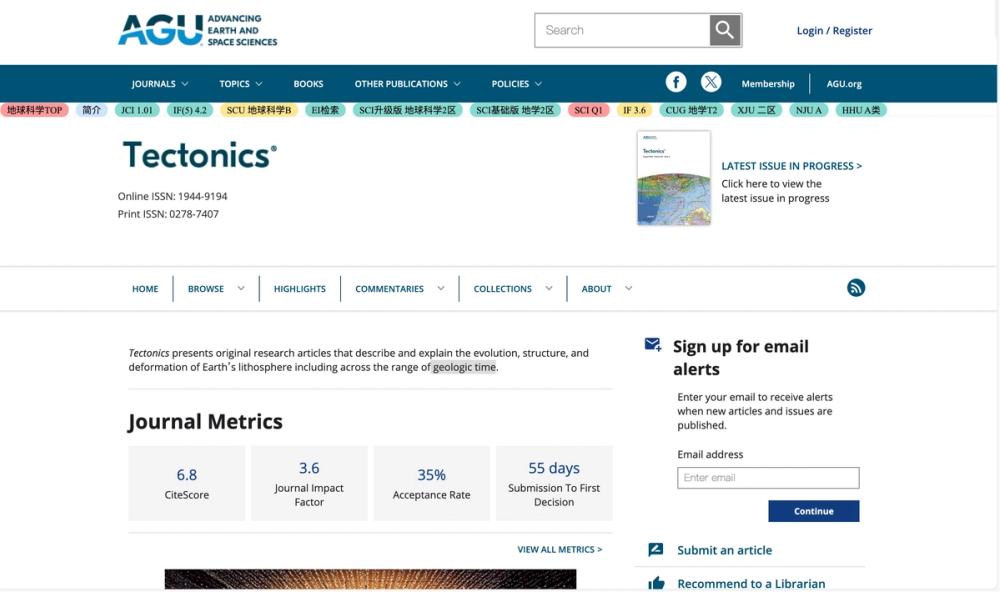Click the IF 3.6 tag
This screenshot has height=592, width=1000.
point(634,110)
